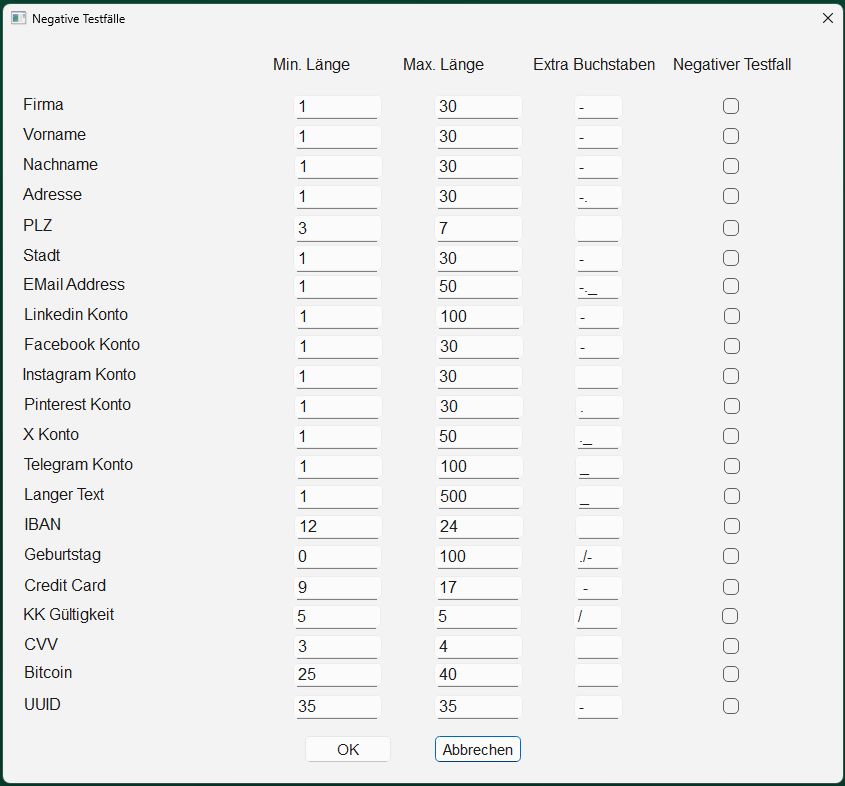Focus the Geburtstag extra letters field
Image resolution: width=845 pixels, height=786 pixels.
pyautogui.click(x=598, y=557)
